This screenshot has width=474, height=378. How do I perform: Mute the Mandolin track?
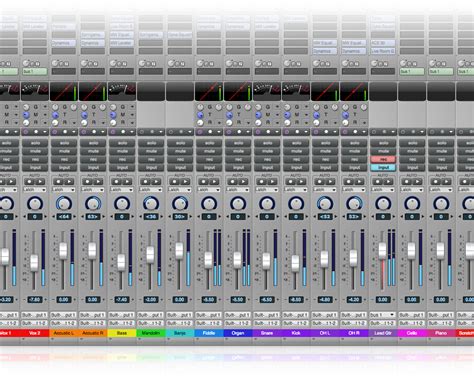pyautogui.click(x=151, y=151)
